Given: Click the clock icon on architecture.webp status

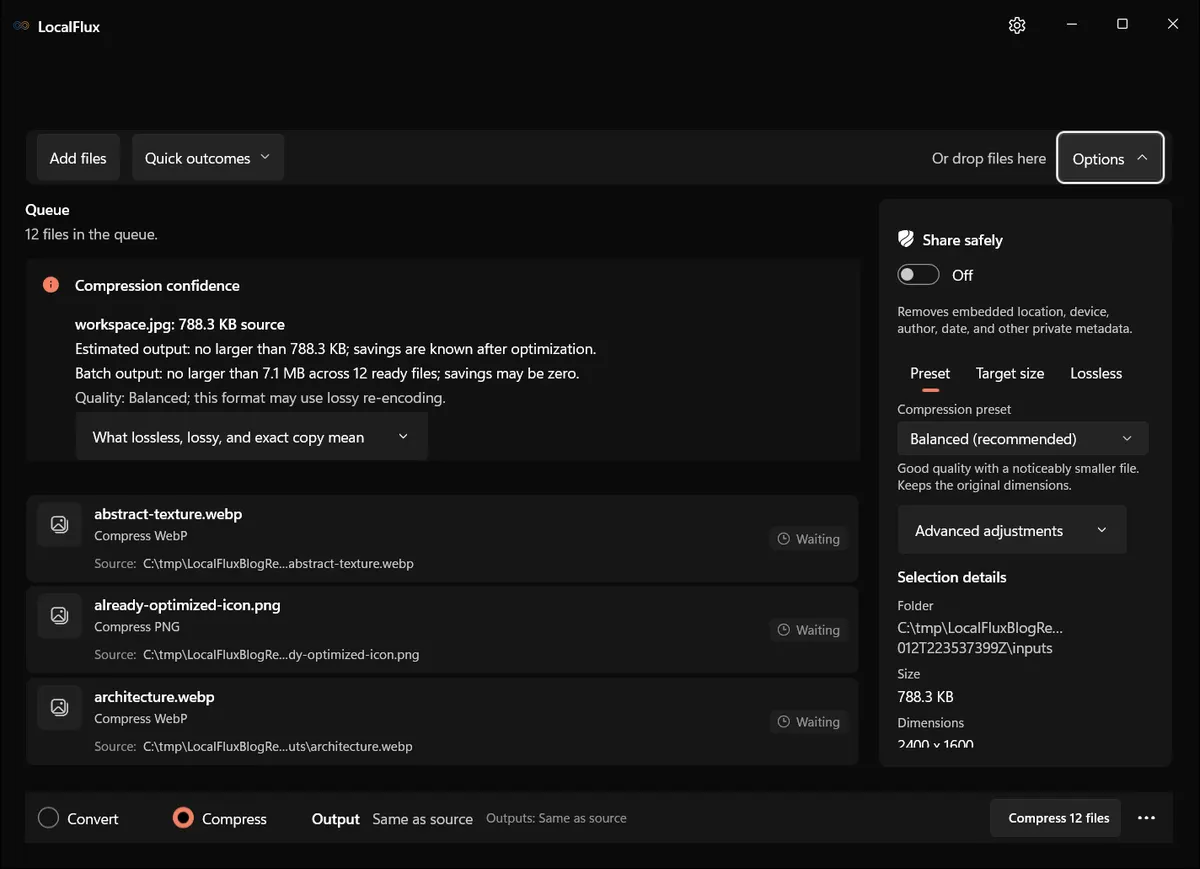Looking at the screenshot, I should coord(785,722).
